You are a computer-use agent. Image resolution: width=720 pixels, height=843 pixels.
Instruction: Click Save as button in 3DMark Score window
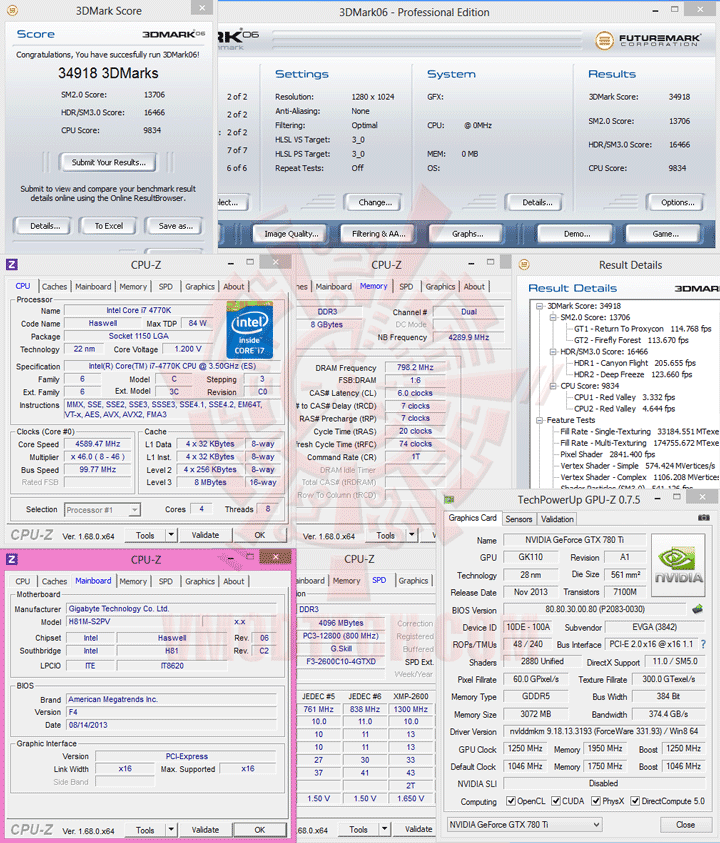(x=175, y=226)
